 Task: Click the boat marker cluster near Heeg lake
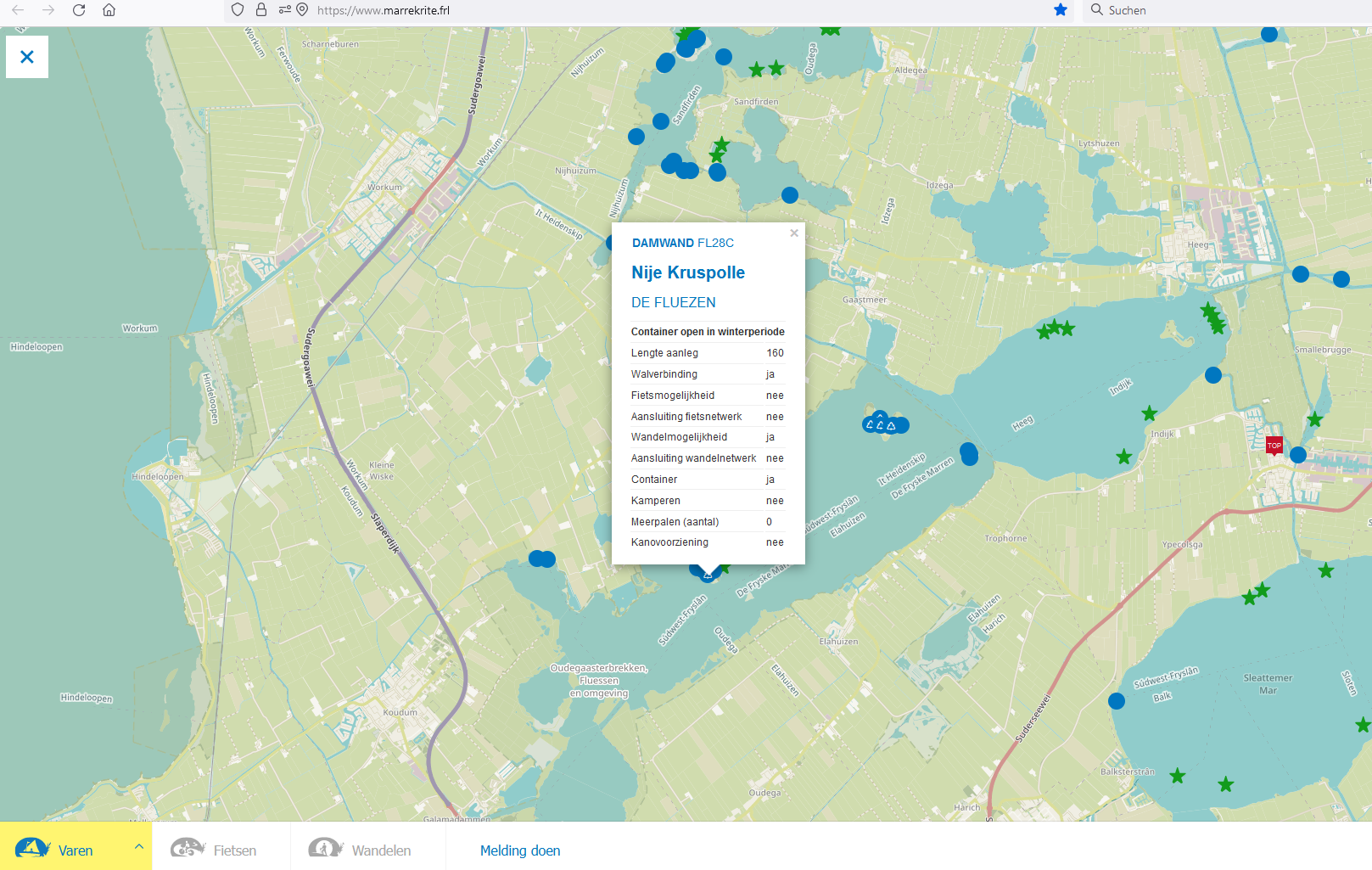882,424
